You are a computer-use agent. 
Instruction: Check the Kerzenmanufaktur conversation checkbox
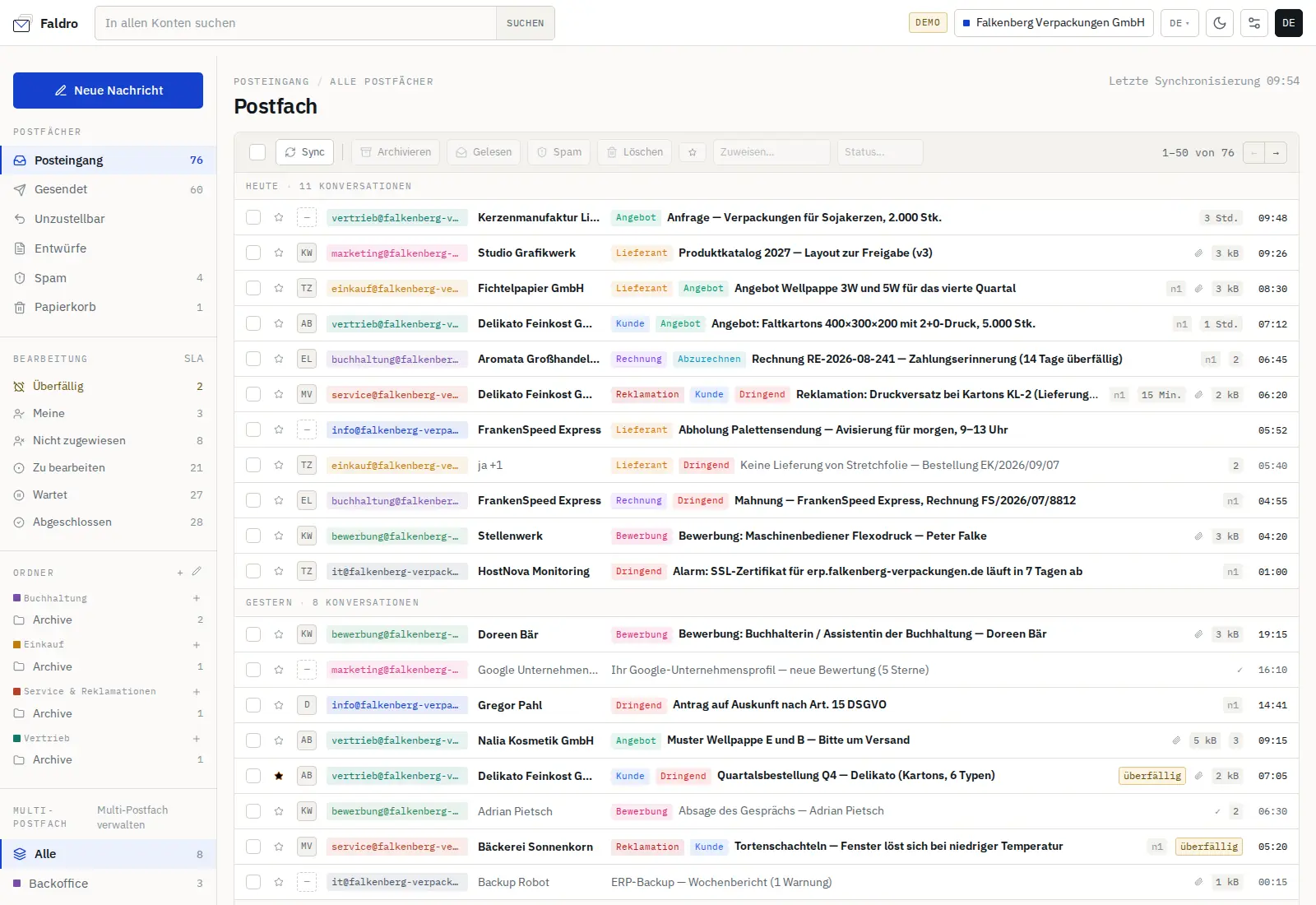tap(253, 217)
